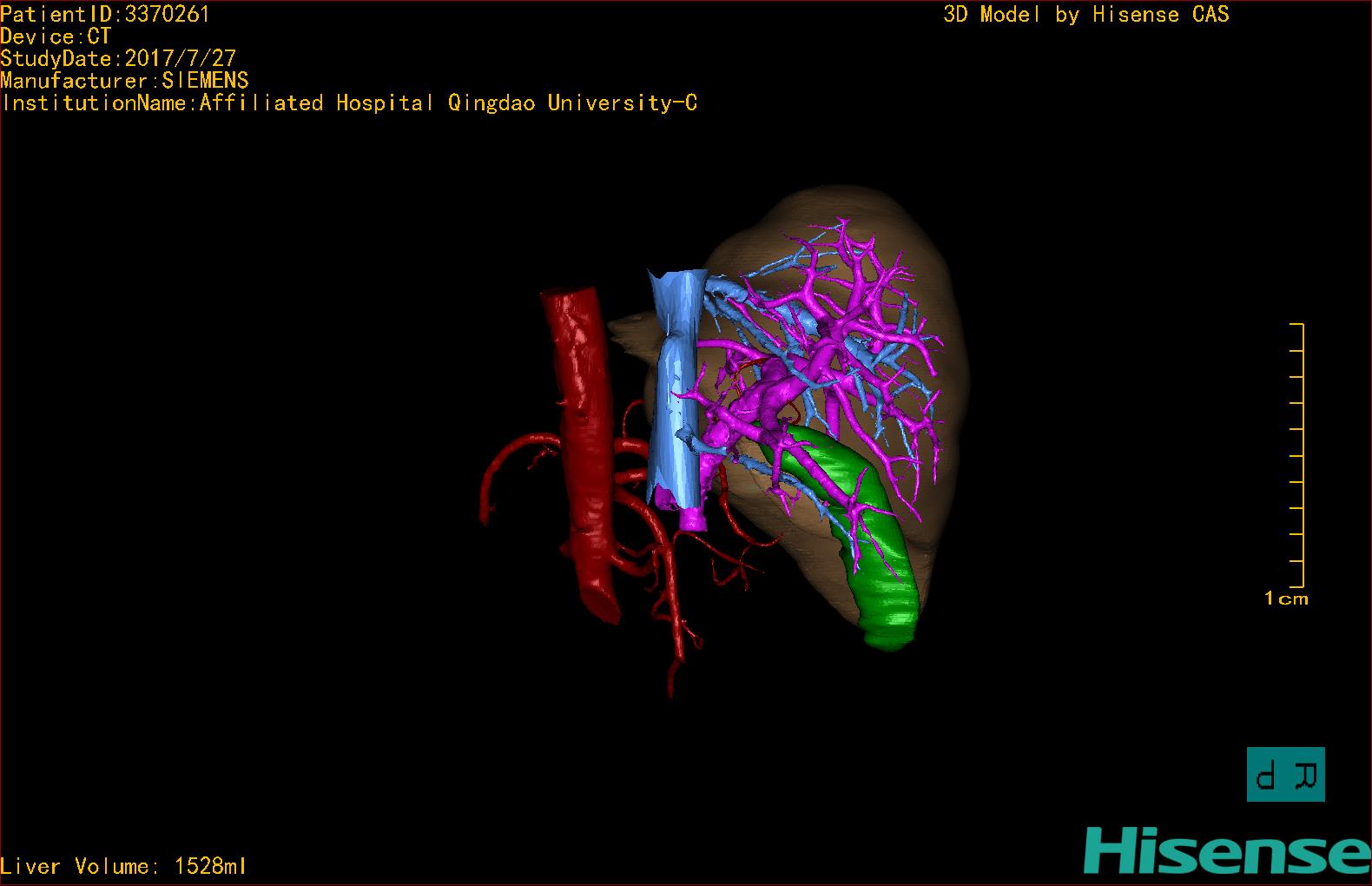Select the InstitutionName overlay line
This screenshot has width=1372, height=886.
click(x=349, y=103)
